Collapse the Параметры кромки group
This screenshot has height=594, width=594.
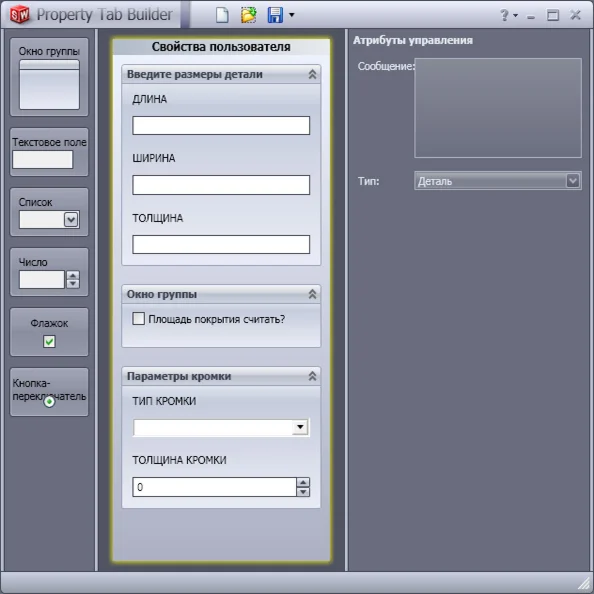(312, 376)
